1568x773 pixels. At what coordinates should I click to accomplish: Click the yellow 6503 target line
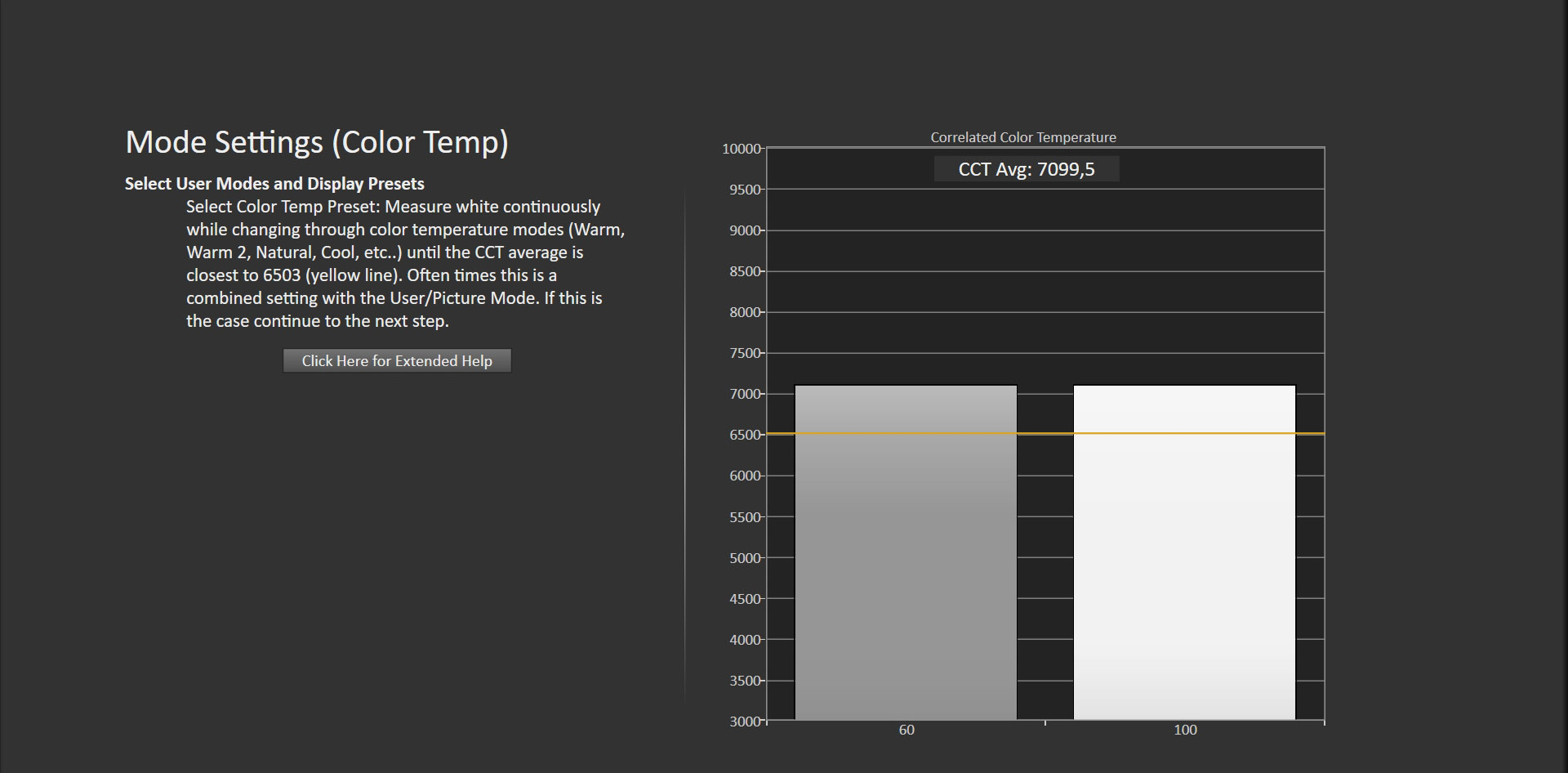pos(1045,434)
